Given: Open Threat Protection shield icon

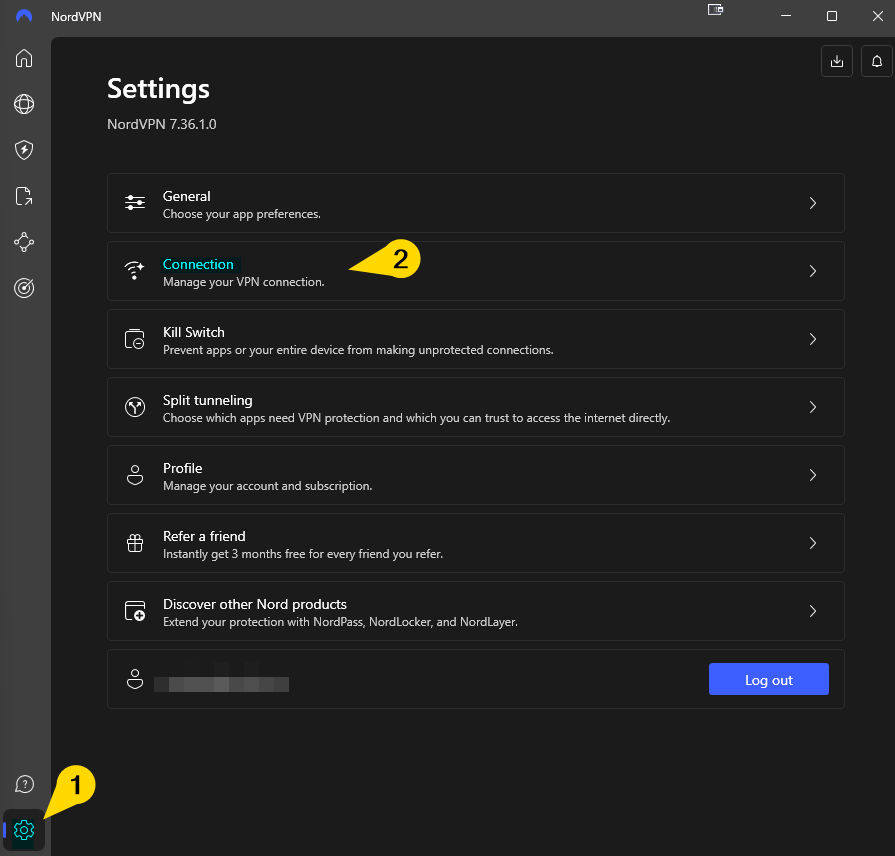Looking at the screenshot, I should click(x=24, y=150).
